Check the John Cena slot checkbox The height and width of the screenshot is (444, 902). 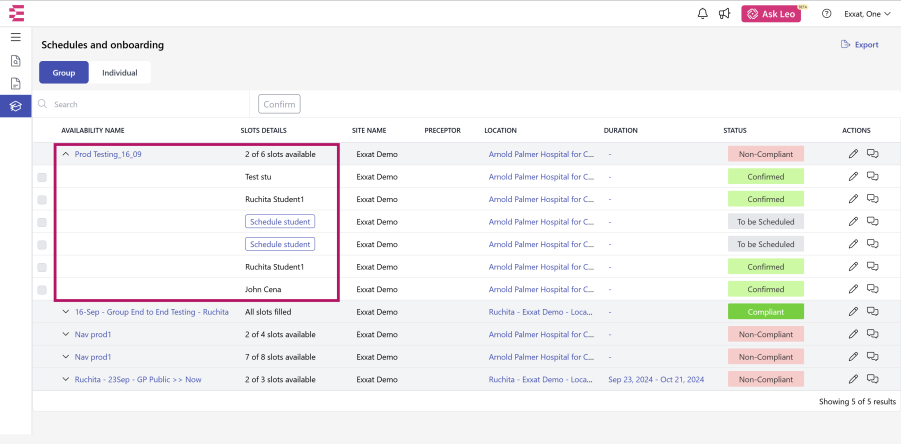pyautogui.click(x=42, y=290)
